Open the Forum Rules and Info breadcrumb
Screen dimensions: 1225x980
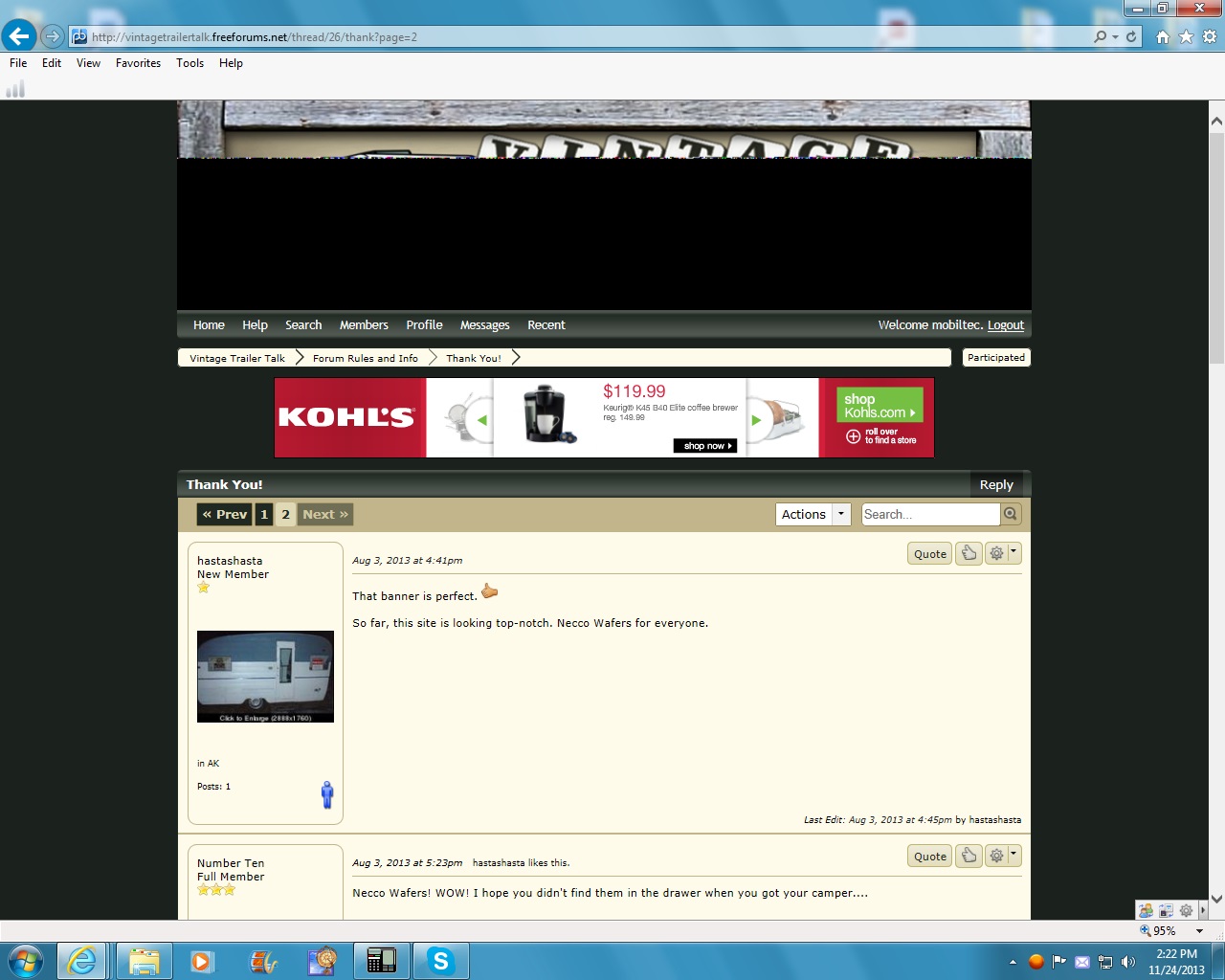point(366,358)
